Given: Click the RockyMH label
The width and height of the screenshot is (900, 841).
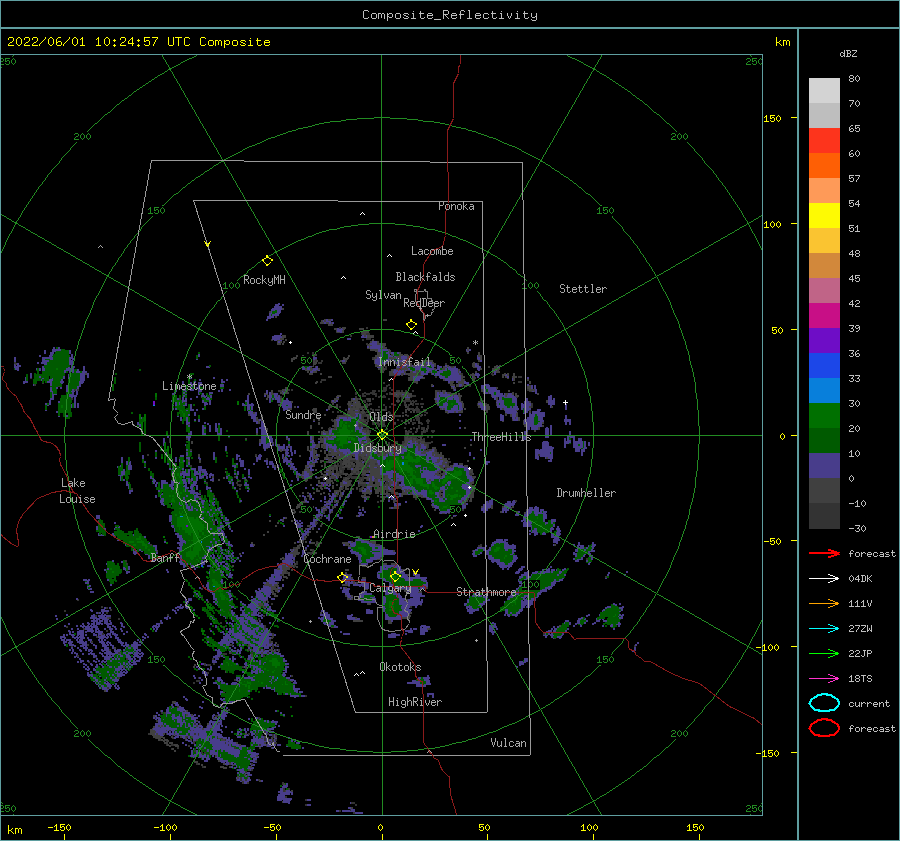Looking at the screenshot, I should (264, 280).
